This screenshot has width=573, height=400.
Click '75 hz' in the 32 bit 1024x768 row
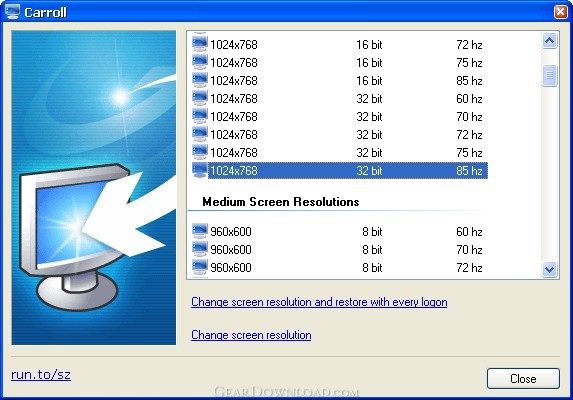(469, 152)
